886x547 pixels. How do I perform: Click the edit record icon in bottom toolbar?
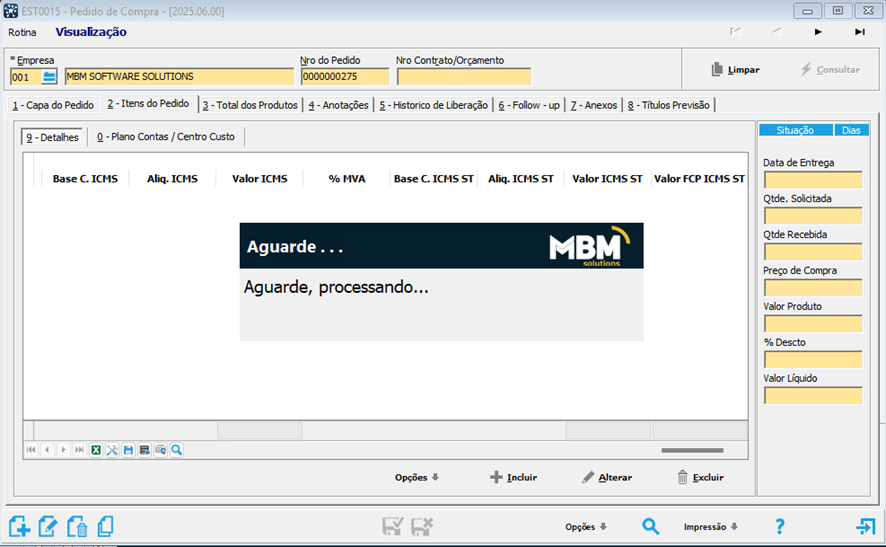(48, 526)
